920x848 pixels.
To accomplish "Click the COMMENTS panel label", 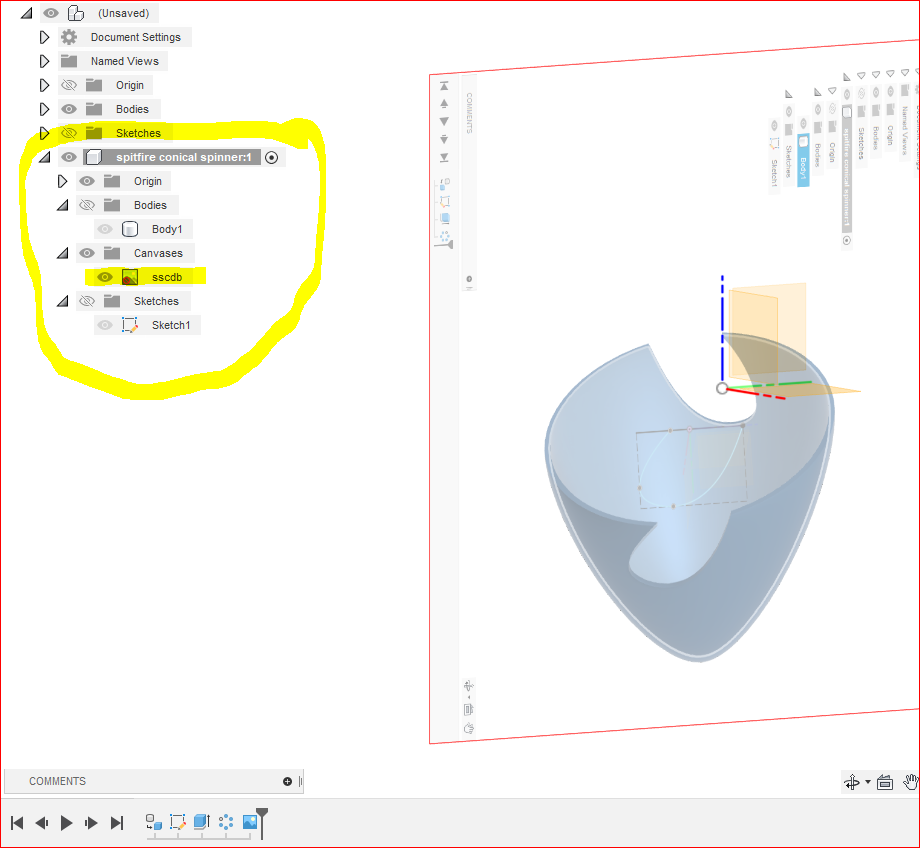I will [58, 781].
